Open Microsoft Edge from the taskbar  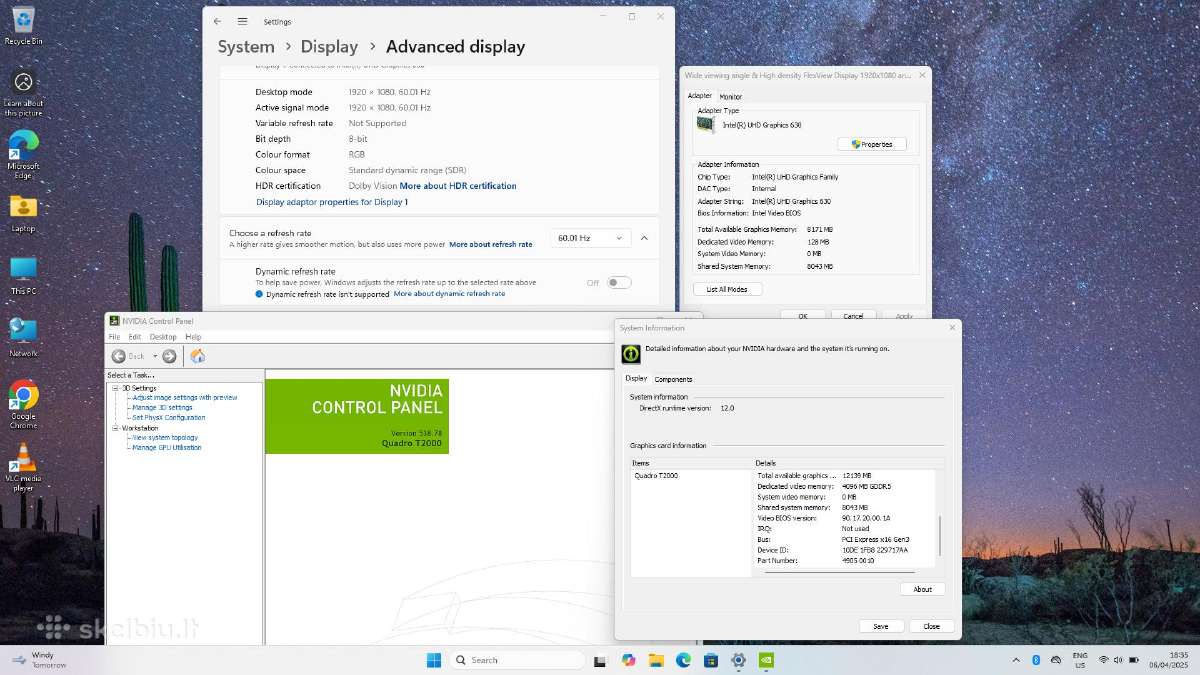point(683,660)
